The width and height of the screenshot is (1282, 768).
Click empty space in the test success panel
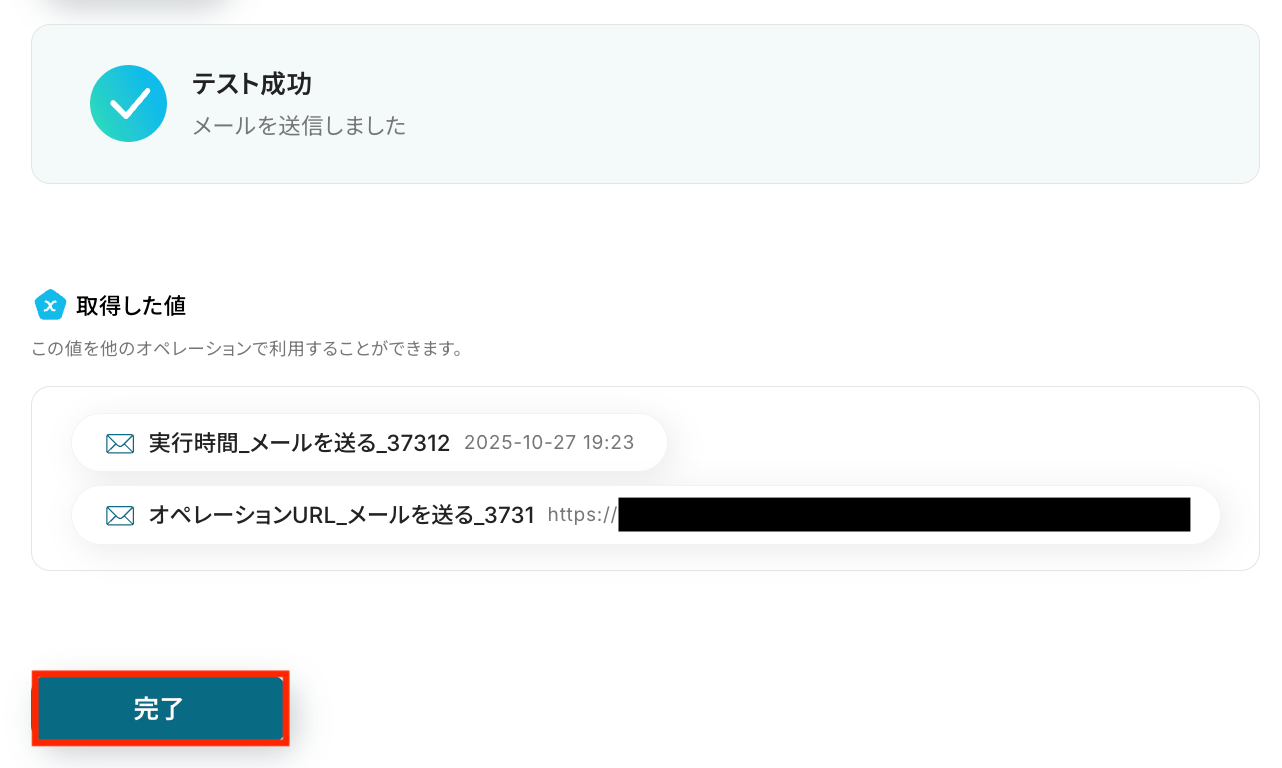coord(830,104)
